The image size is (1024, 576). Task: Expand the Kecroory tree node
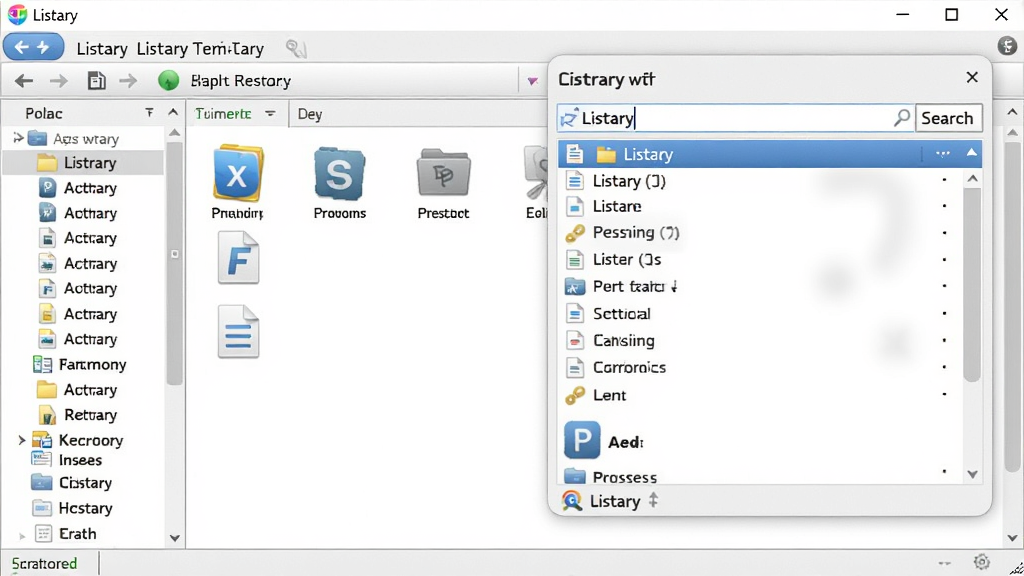tap(22, 440)
